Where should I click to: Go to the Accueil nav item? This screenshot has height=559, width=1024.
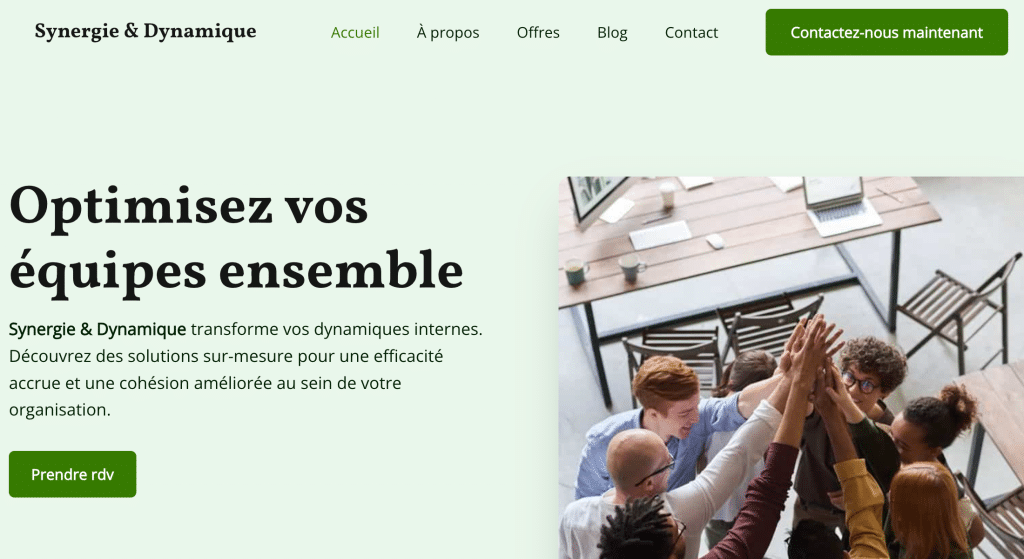click(x=355, y=33)
